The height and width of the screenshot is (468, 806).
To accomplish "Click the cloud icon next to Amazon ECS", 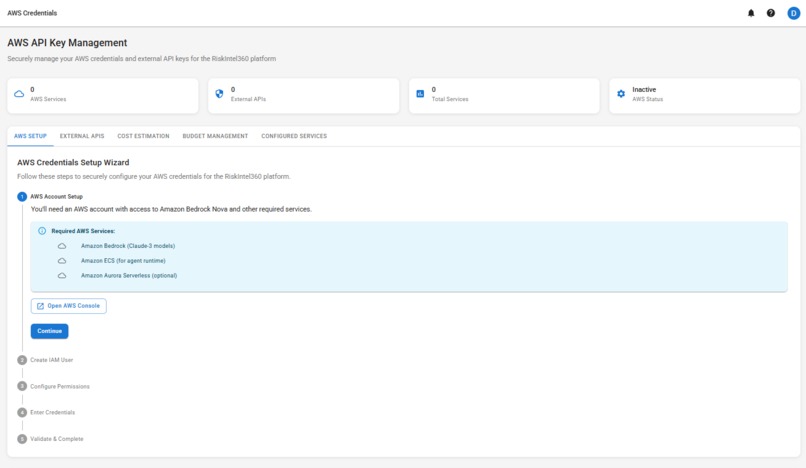I will (x=62, y=261).
